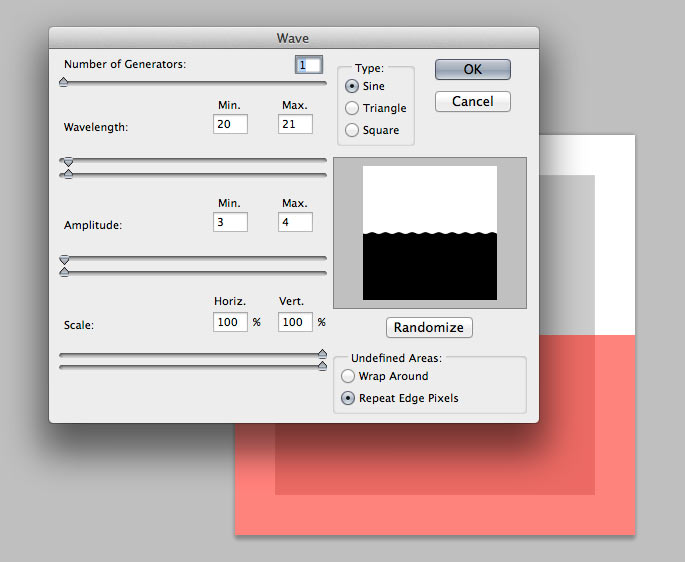The image size is (685, 562).
Task: Choose the Triangle wave type
Action: click(352, 108)
